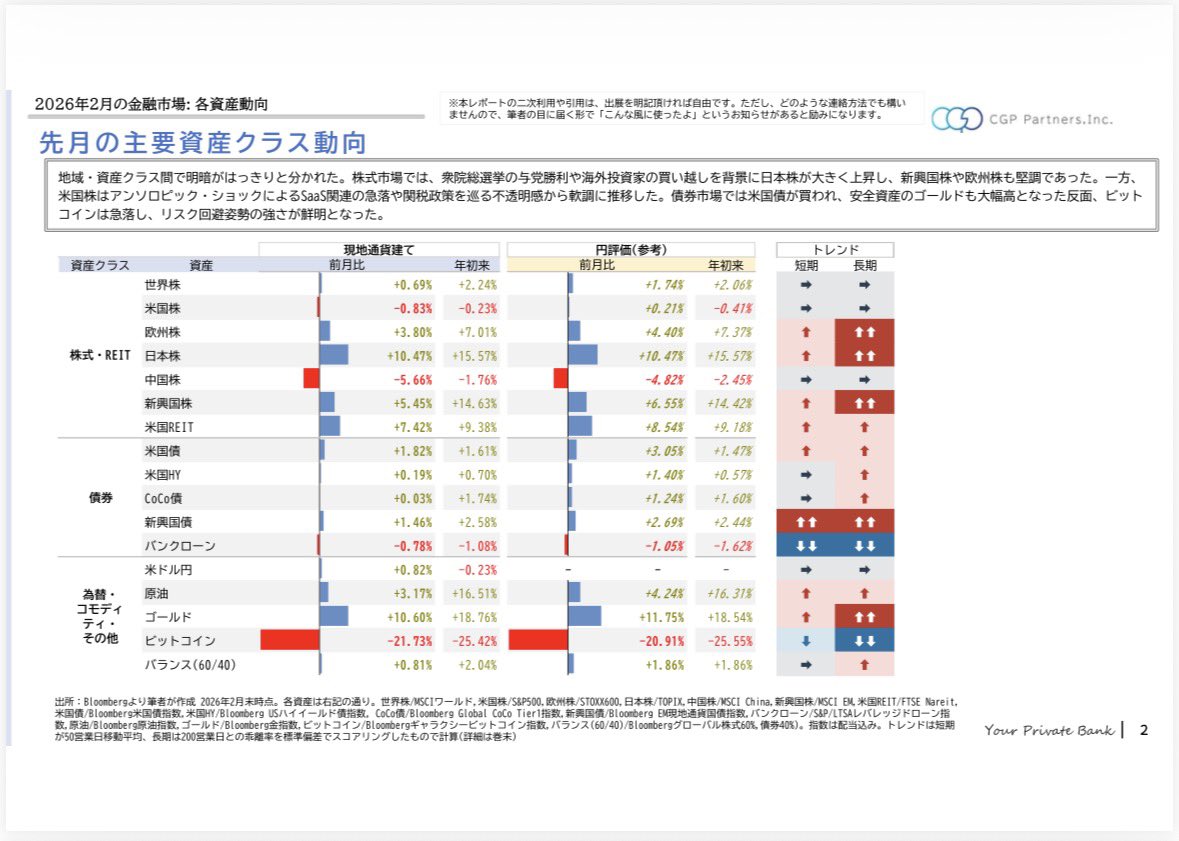Viewport: 1179px width, 841px height.
Task: Click the blue 日本株 bar under 現地通貨建て
Action: [334, 355]
